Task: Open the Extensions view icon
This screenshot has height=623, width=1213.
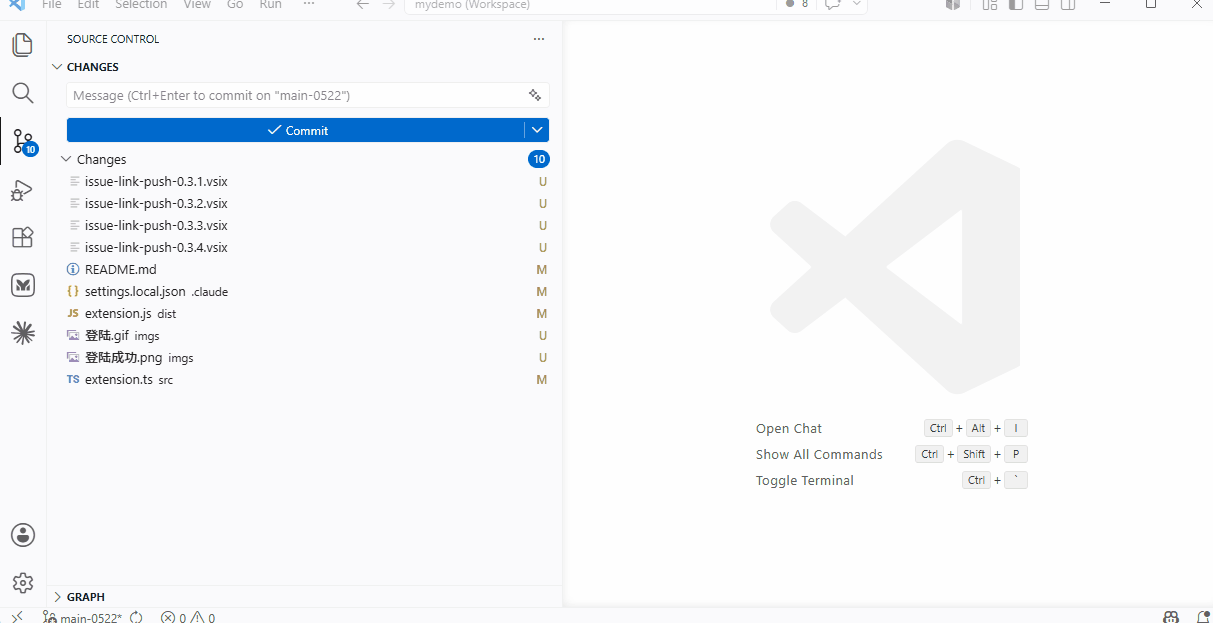Action: [22, 237]
